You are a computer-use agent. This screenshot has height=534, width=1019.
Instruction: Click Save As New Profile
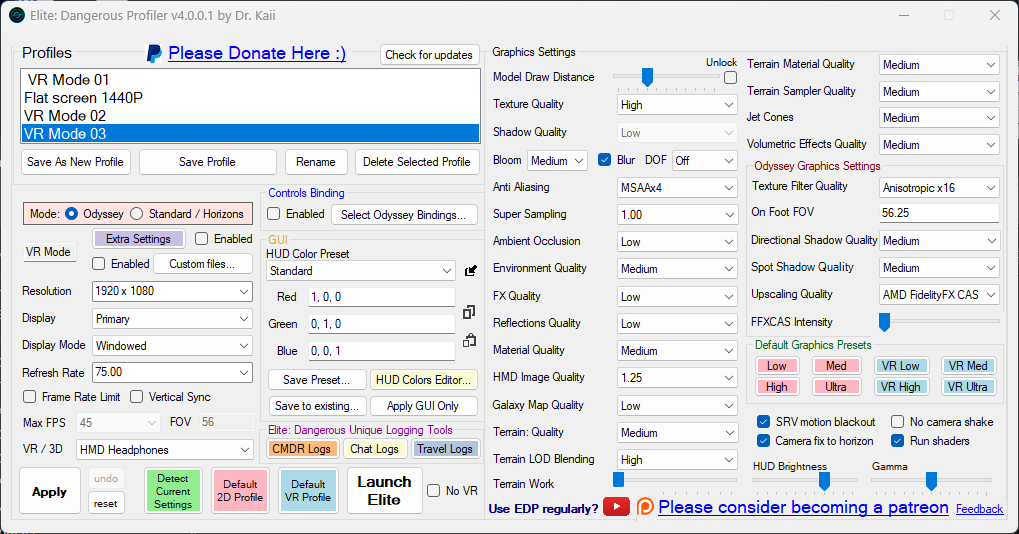[x=75, y=162]
